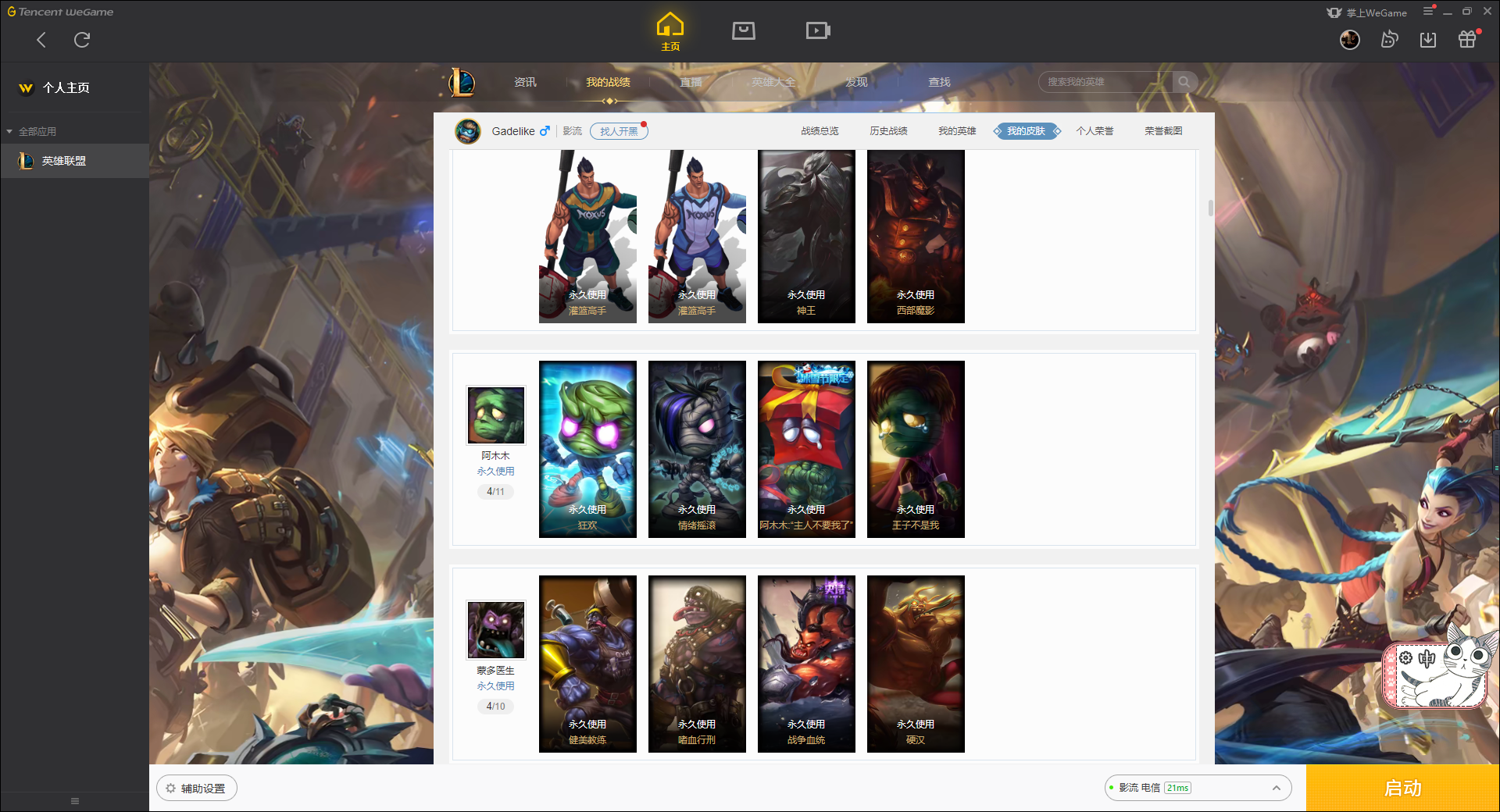Open the 狂欢 Amumu skin card
The width and height of the screenshot is (1500, 812).
(x=587, y=449)
